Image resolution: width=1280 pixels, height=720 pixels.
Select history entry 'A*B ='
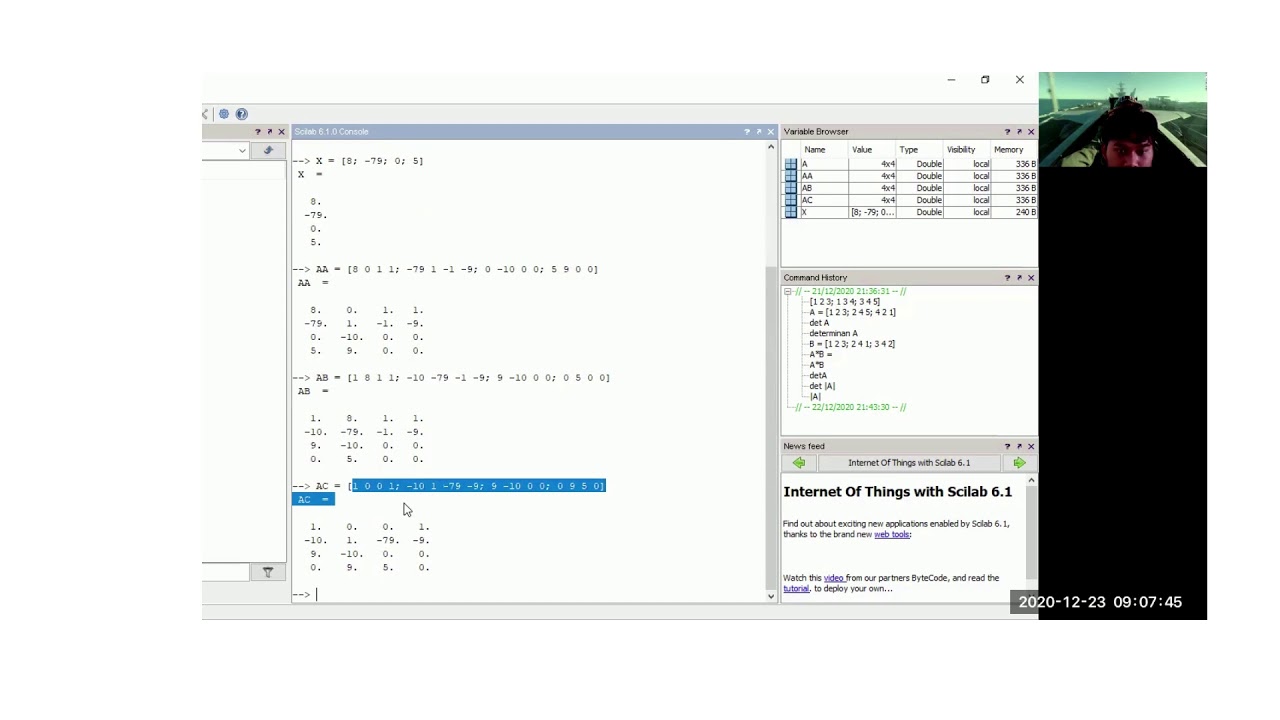tap(820, 355)
